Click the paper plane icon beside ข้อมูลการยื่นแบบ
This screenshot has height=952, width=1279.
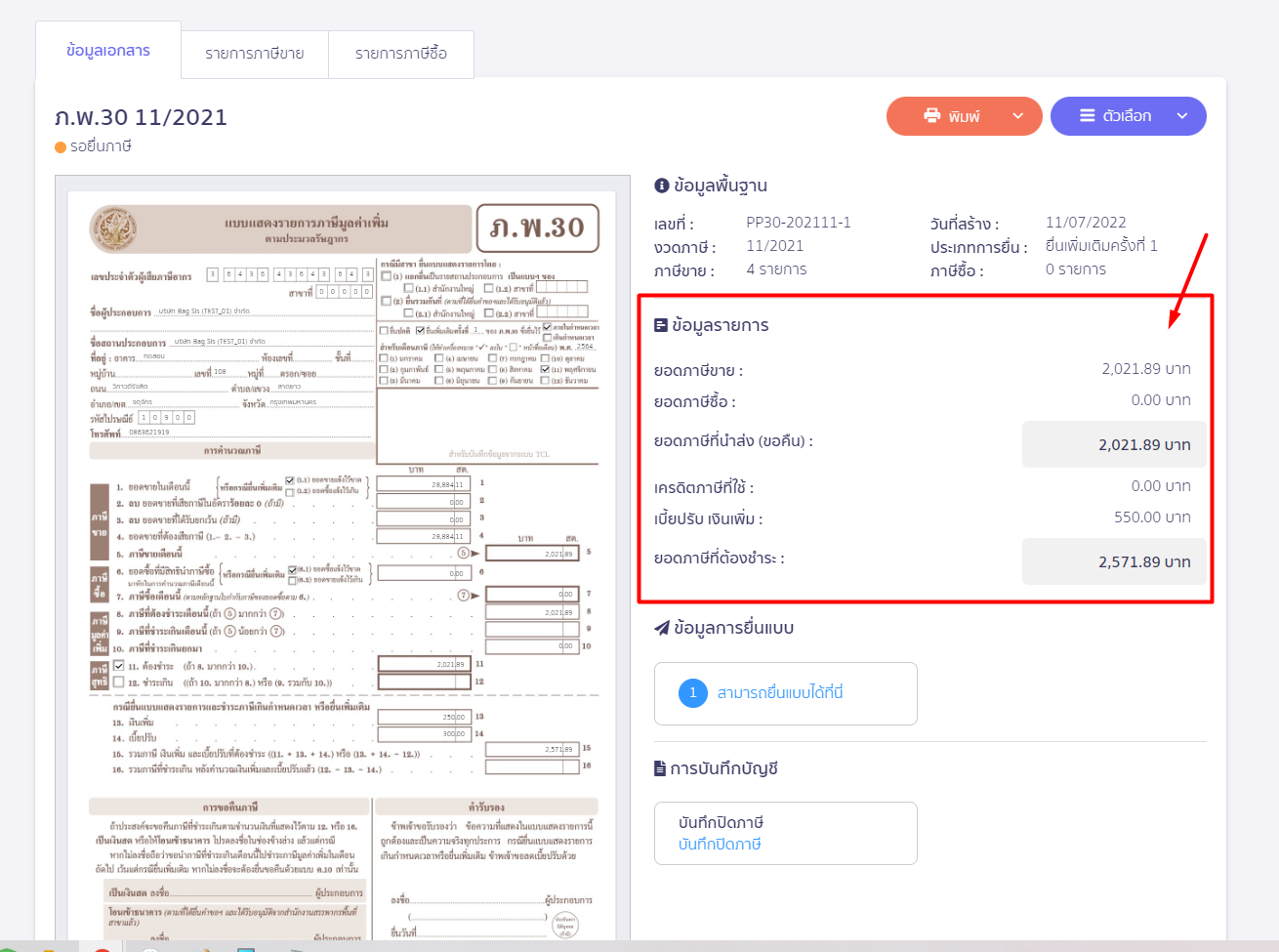coord(662,628)
